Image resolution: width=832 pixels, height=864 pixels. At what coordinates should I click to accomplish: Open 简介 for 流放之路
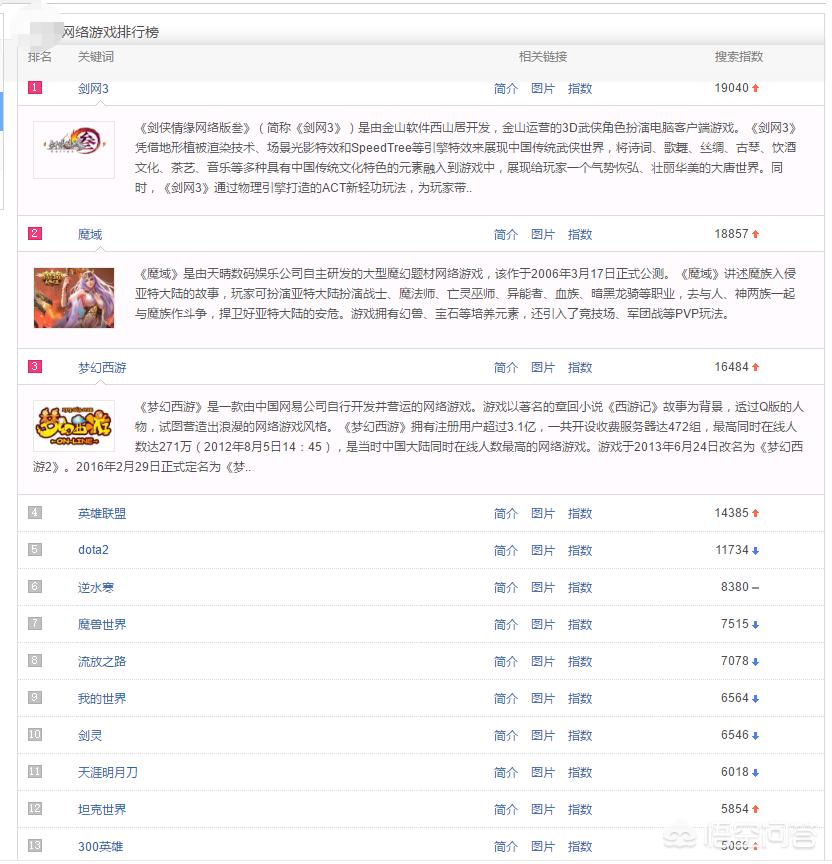[x=506, y=661]
